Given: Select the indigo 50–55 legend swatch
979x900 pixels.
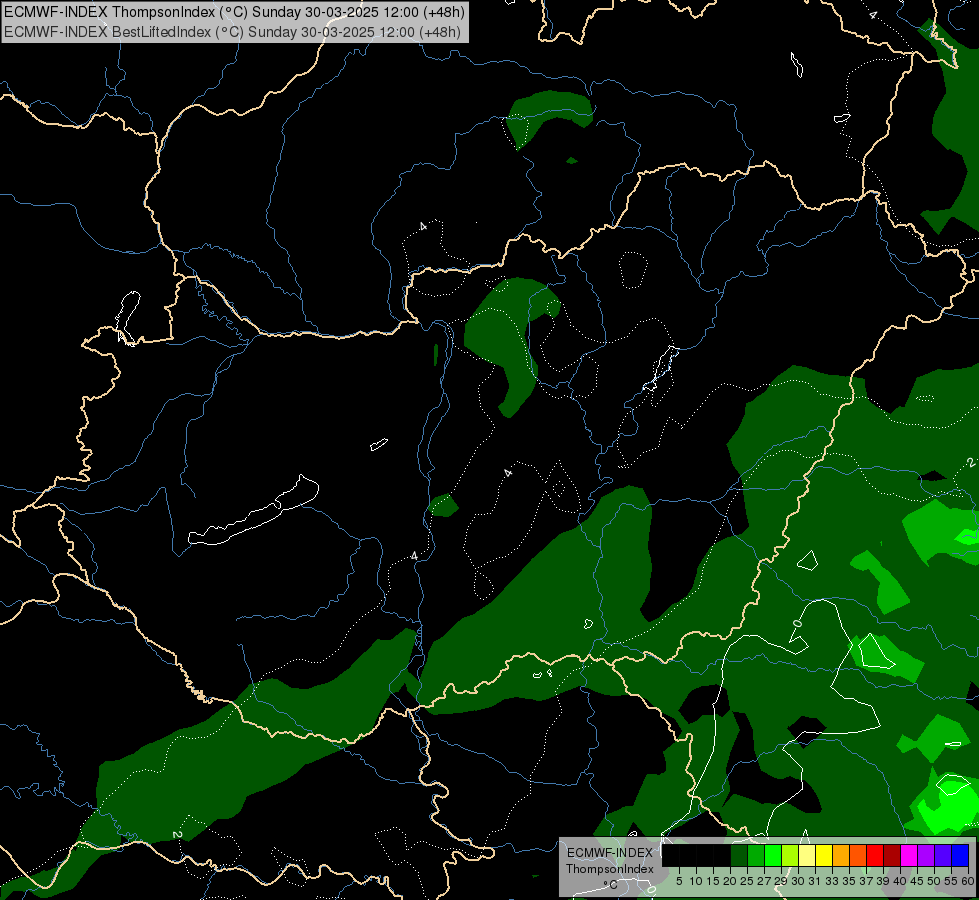Looking at the screenshot, I should (943, 855).
